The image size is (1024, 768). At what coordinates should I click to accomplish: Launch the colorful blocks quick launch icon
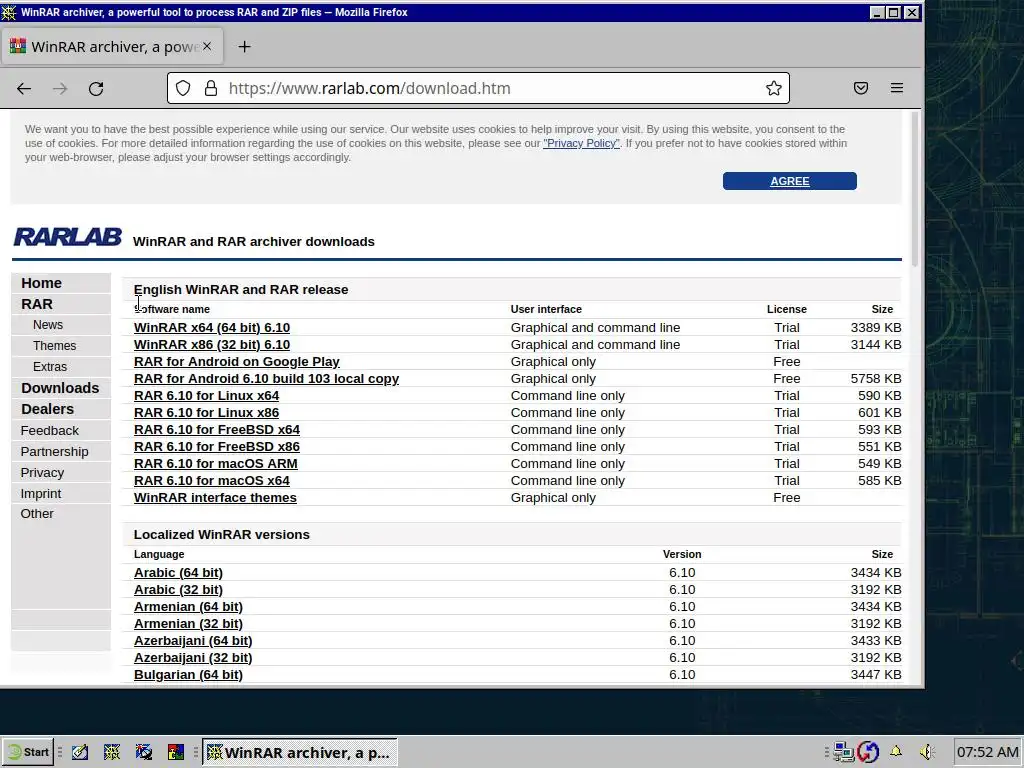tap(176, 752)
